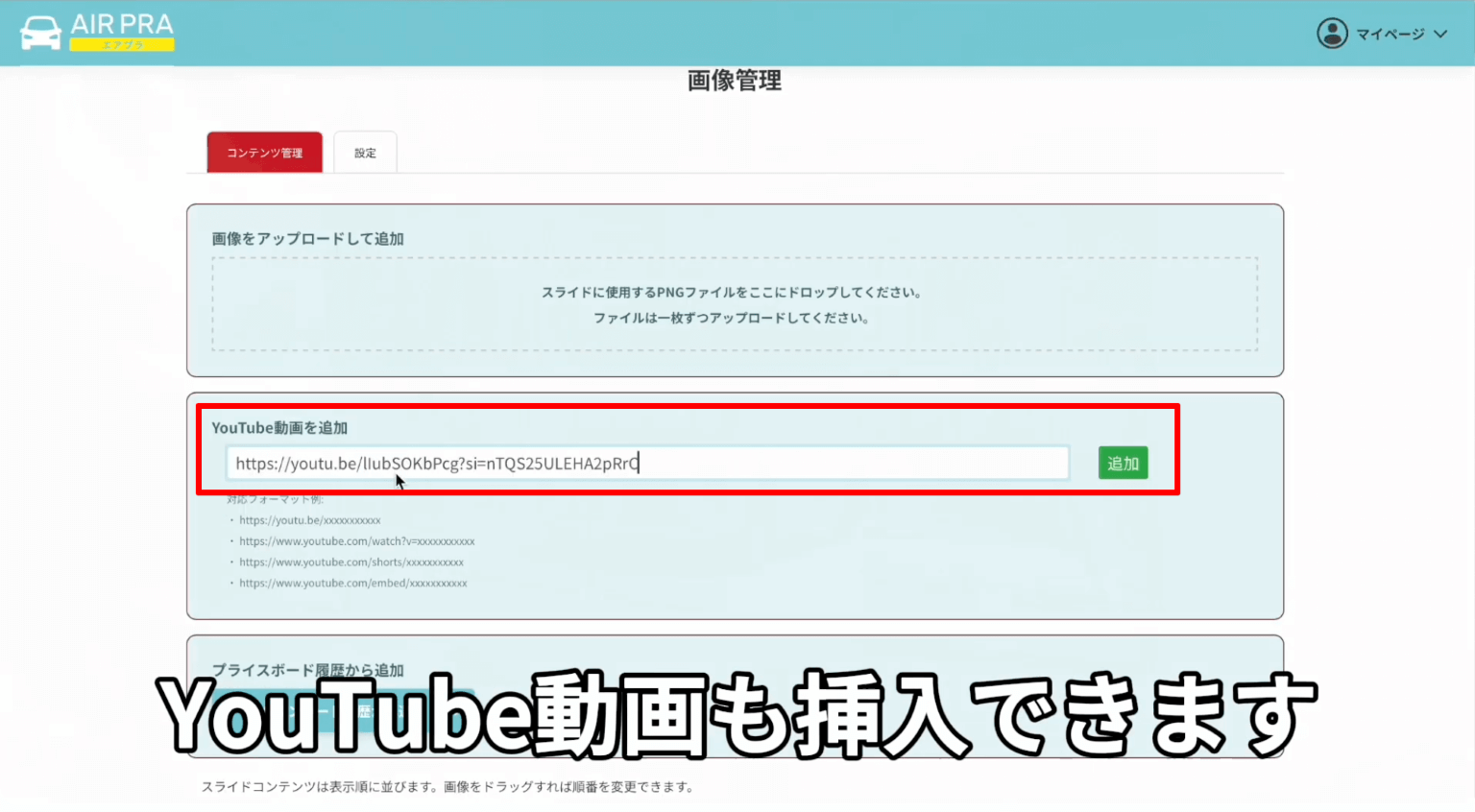Click the 対応フォーマット例 label

(x=269, y=498)
